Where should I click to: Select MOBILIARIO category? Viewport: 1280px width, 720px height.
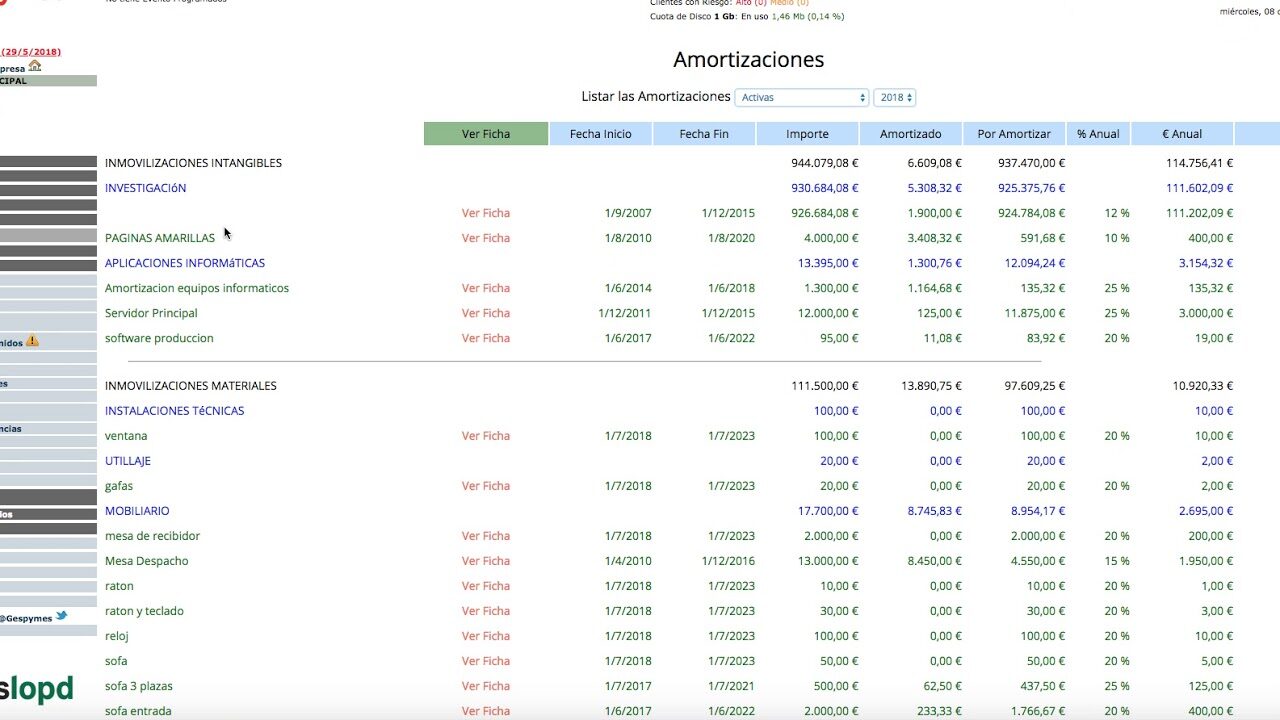tap(137, 511)
